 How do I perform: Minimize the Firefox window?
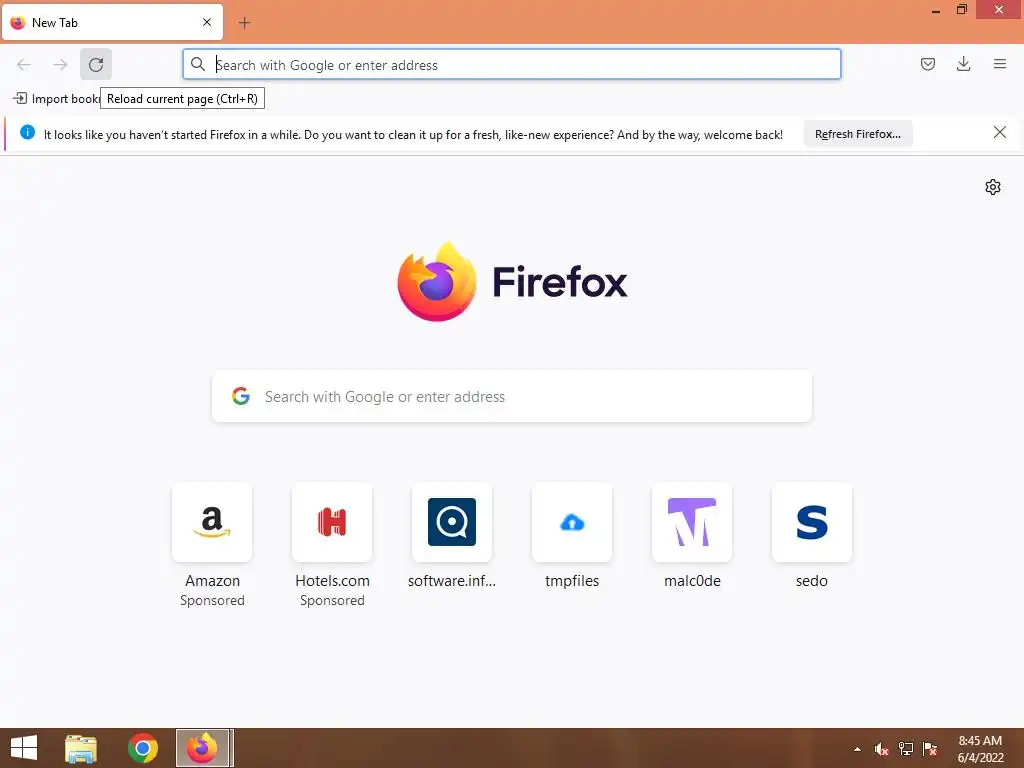coord(936,10)
